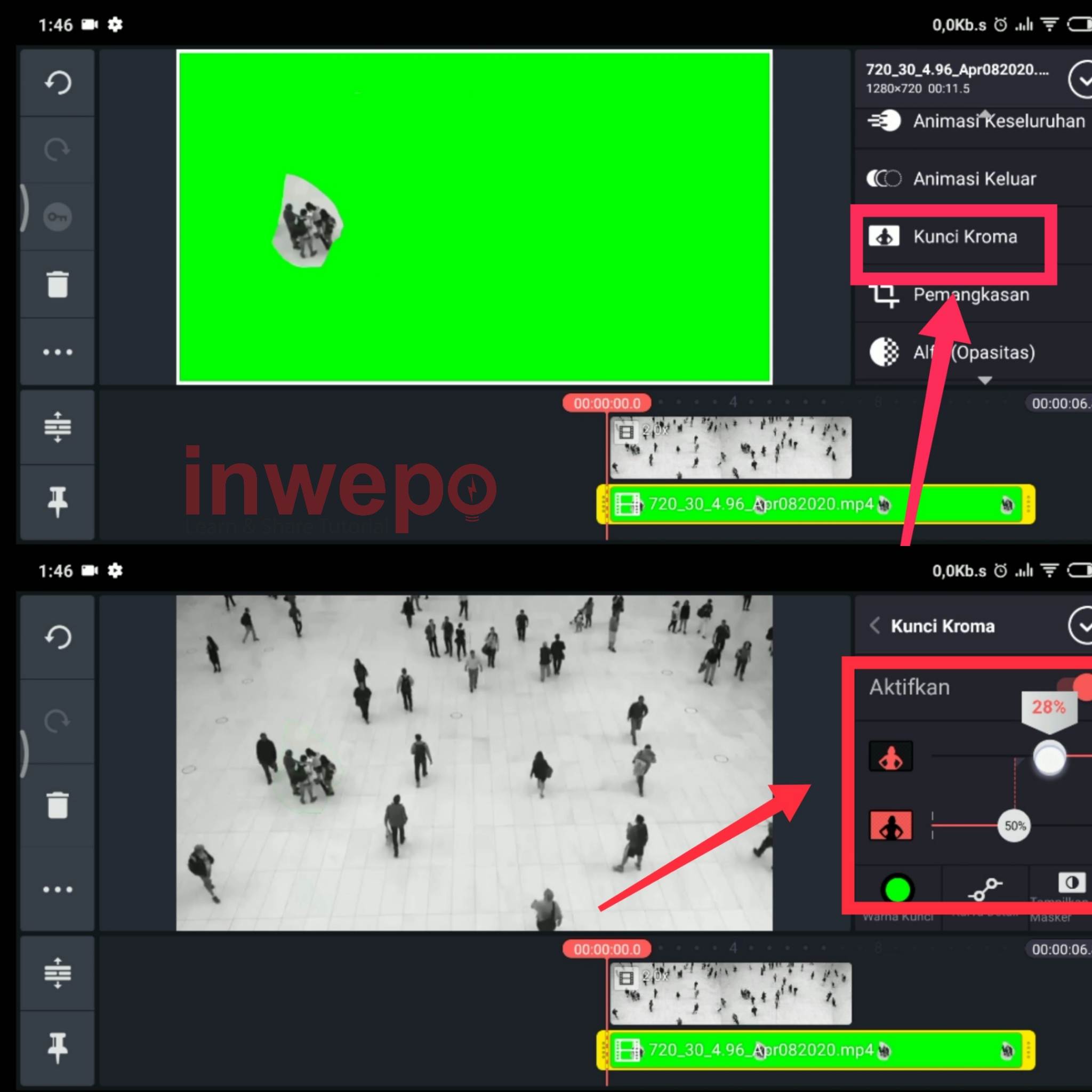Tap the expand timeline tracks icon in top editor
Screen dimensions: 1092x1092
[58, 427]
